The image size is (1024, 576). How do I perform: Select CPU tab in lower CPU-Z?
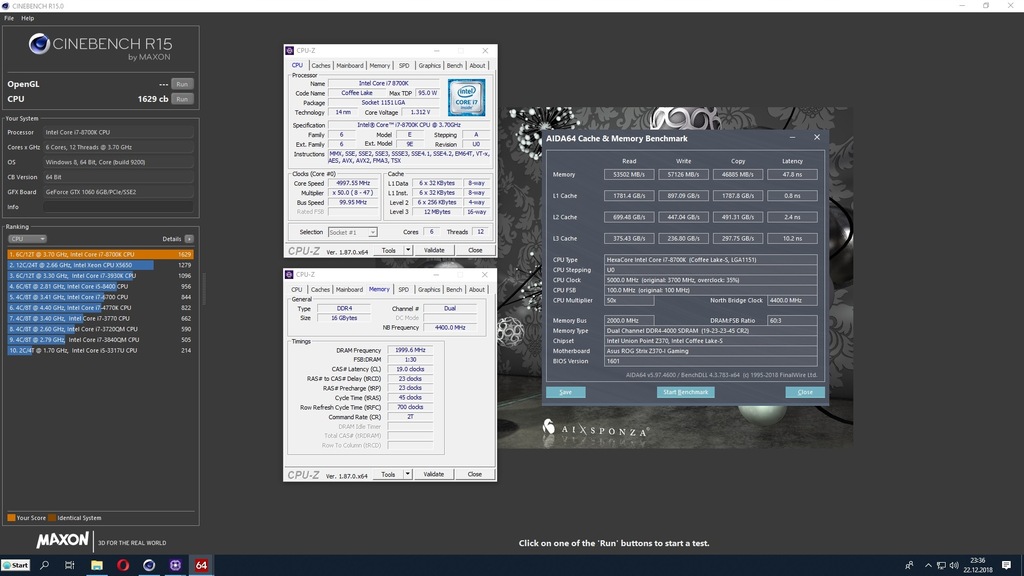tap(296, 289)
